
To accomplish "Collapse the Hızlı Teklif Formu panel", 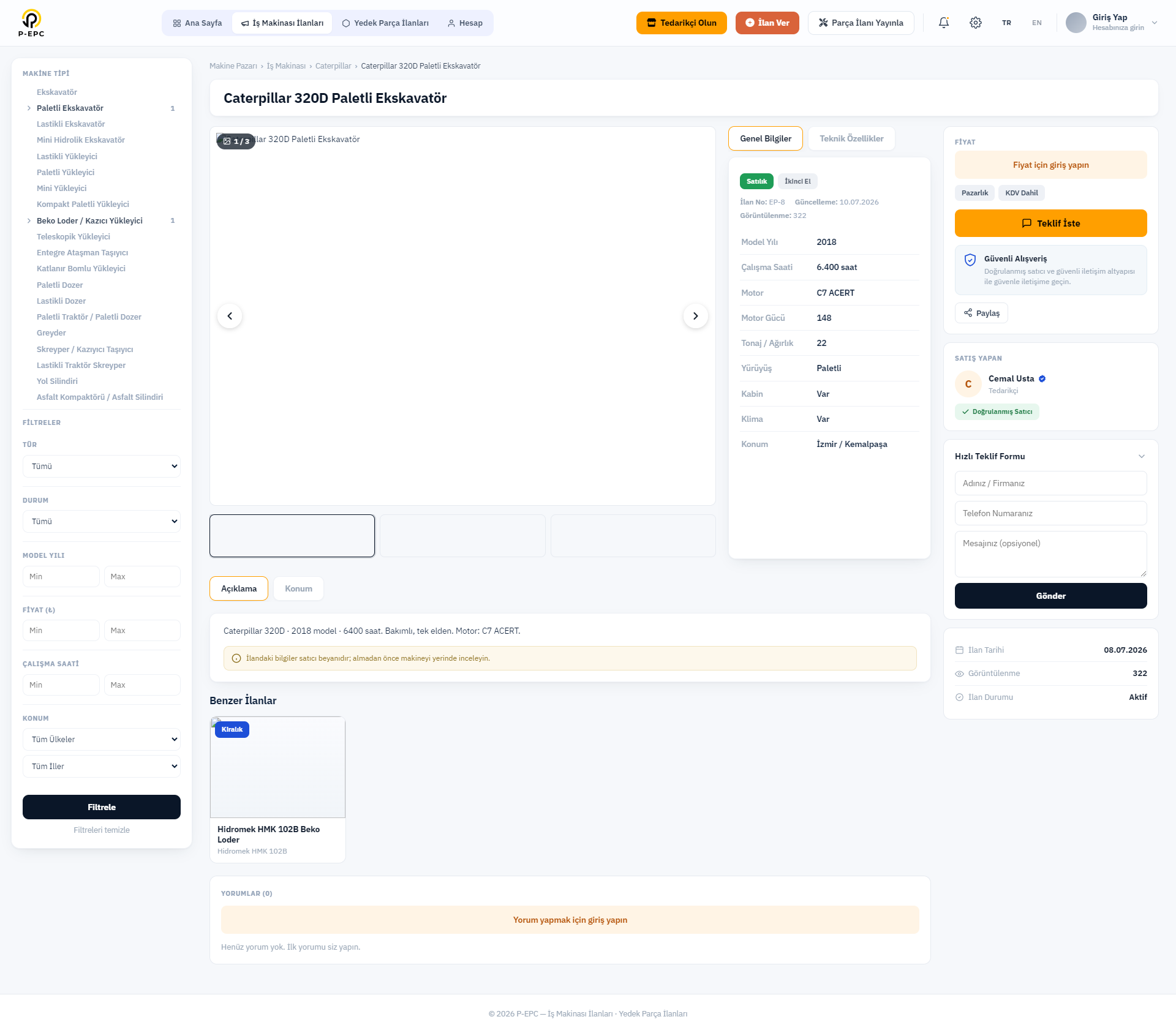I will [1142, 456].
